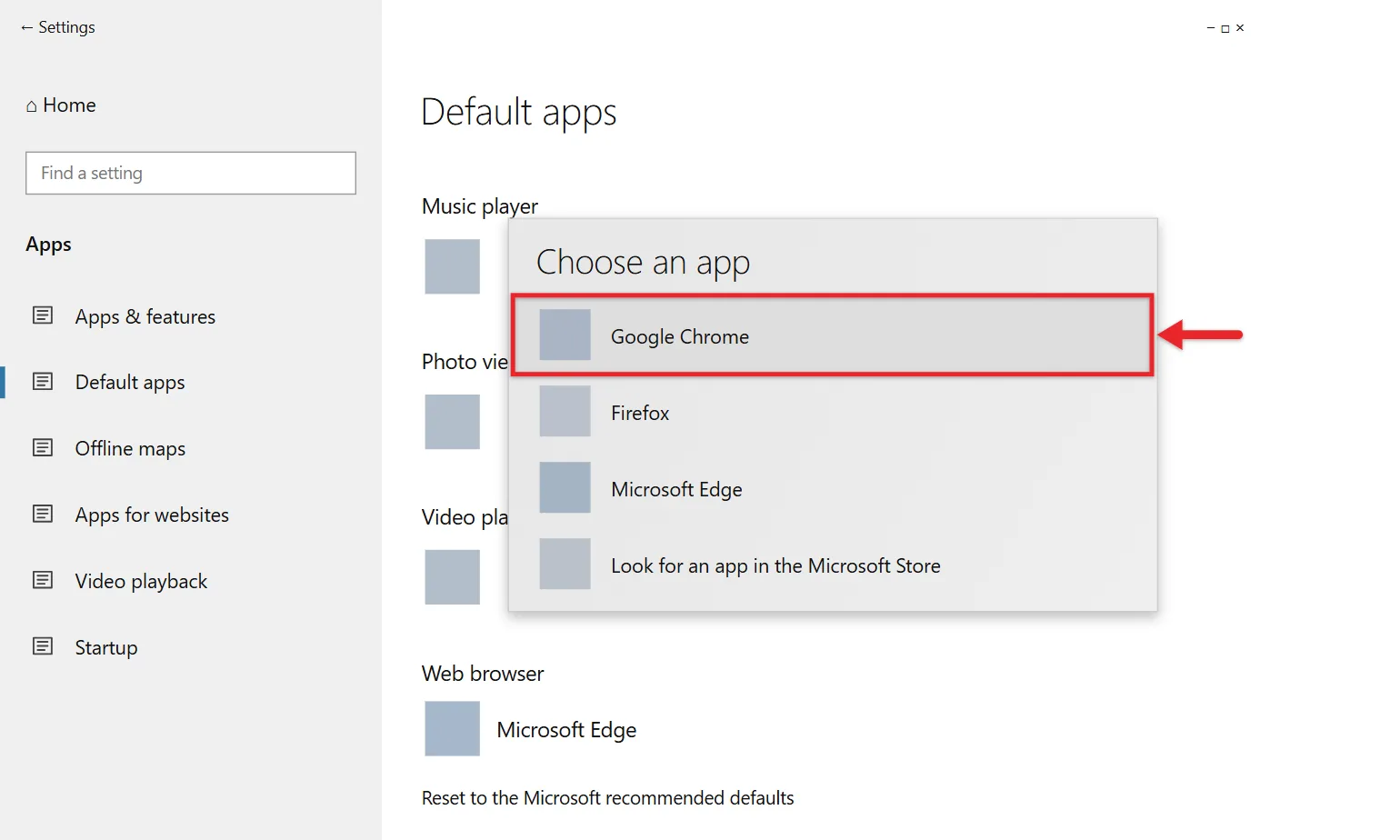Click the Default apps sidebar icon
The height and width of the screenshot is (840, 1400).
coord(43,381)
